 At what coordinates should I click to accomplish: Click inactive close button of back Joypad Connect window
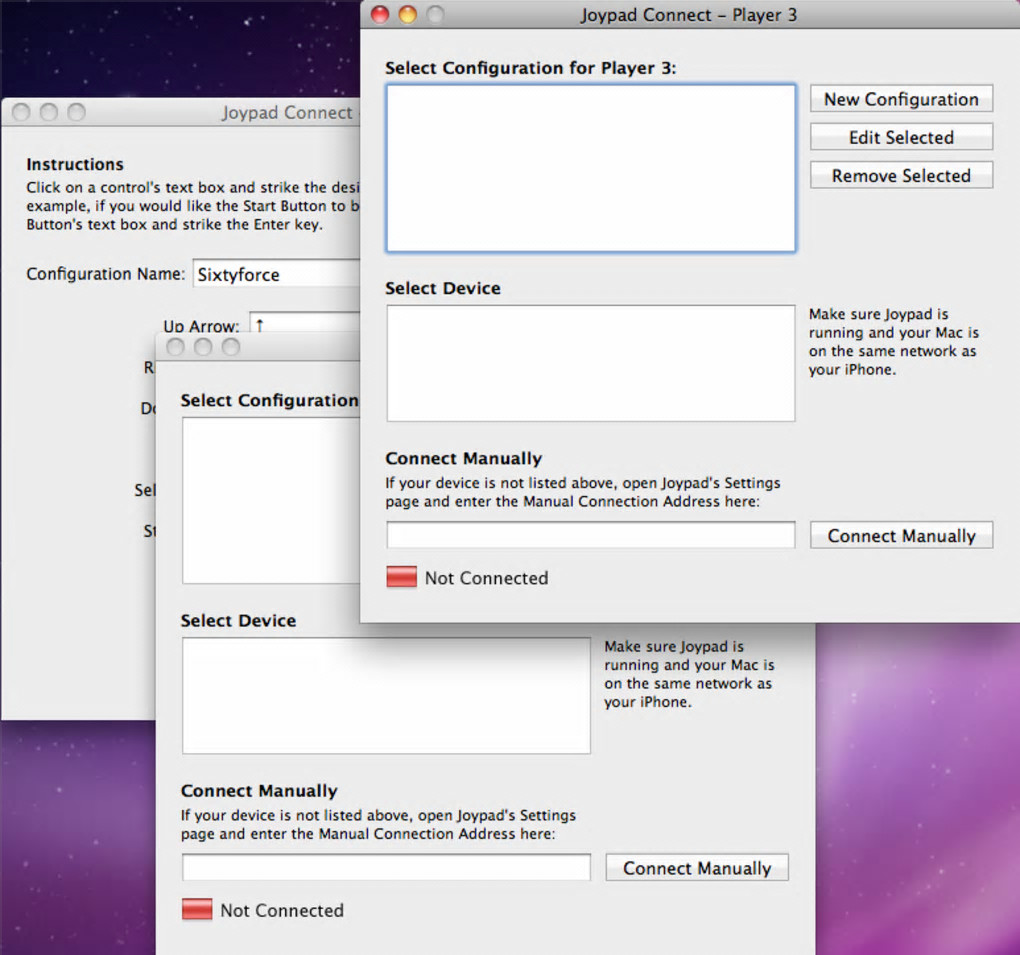[21, 113]
